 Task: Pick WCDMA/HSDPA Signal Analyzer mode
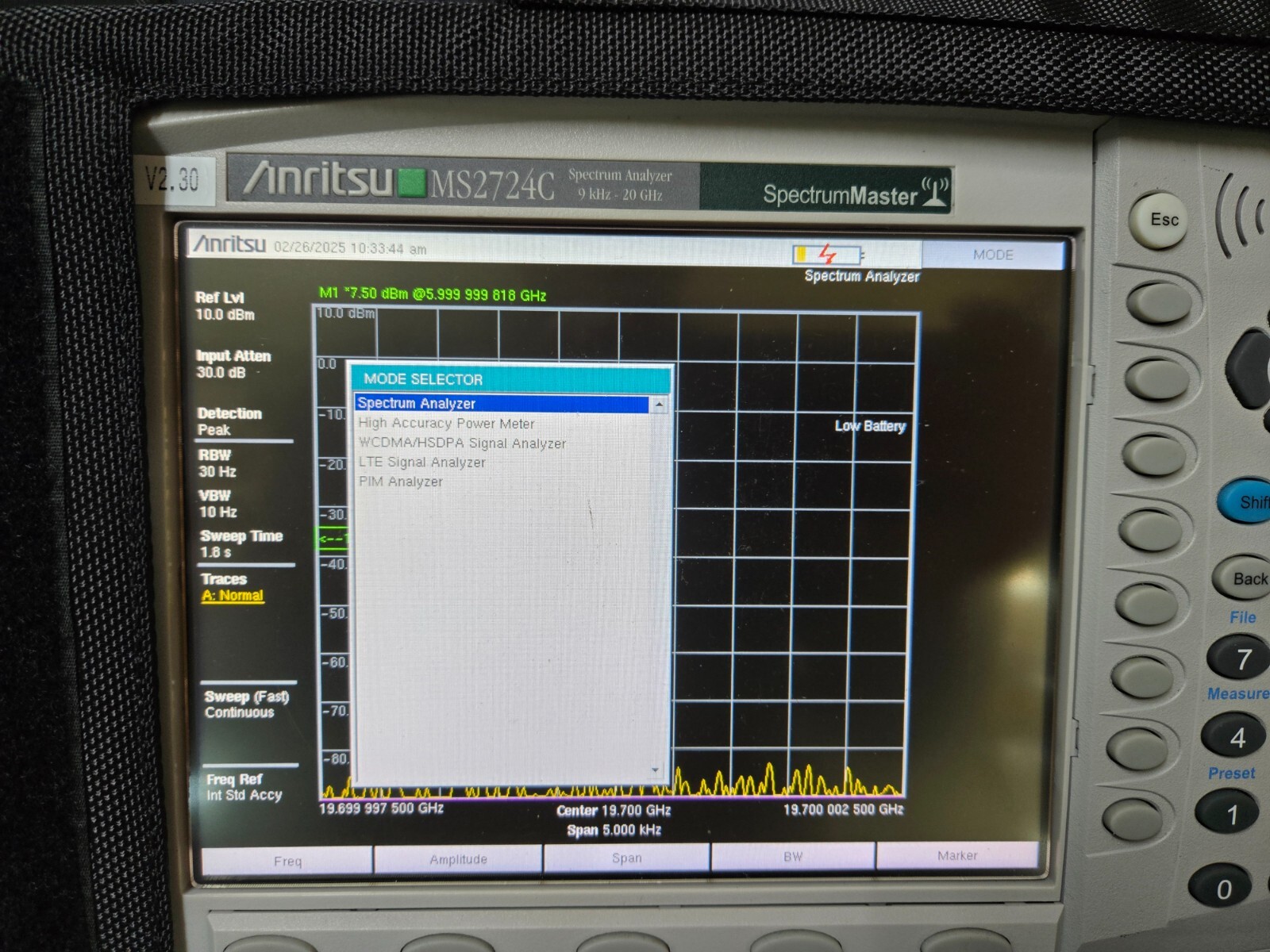click(x=462, y=443)
